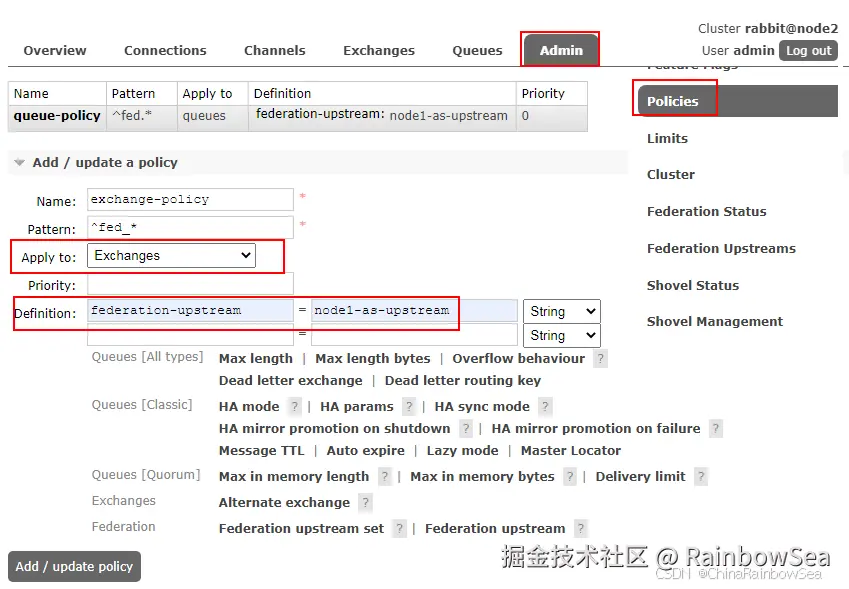Open help for Max in memory bytes
Screen dimensions: 849x589
pos(570,476)
